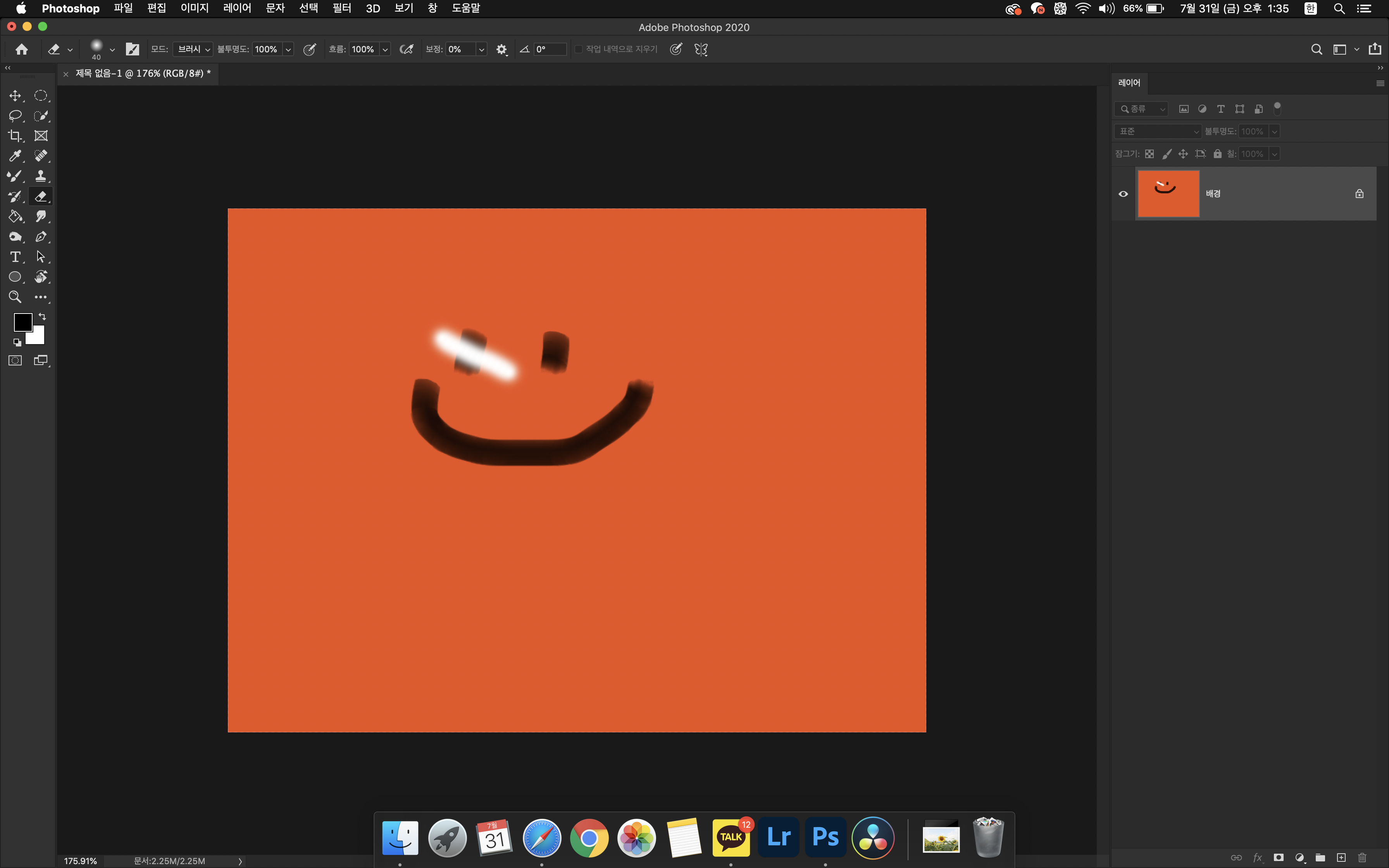This screenshot has height=868, width=1389.
Task: Select the Eyedropper tool
Action: point(15,156)
